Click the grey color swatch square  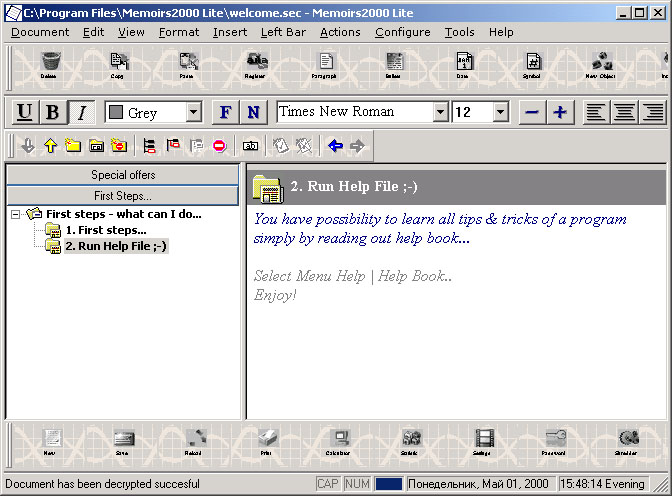pos(116,112)
